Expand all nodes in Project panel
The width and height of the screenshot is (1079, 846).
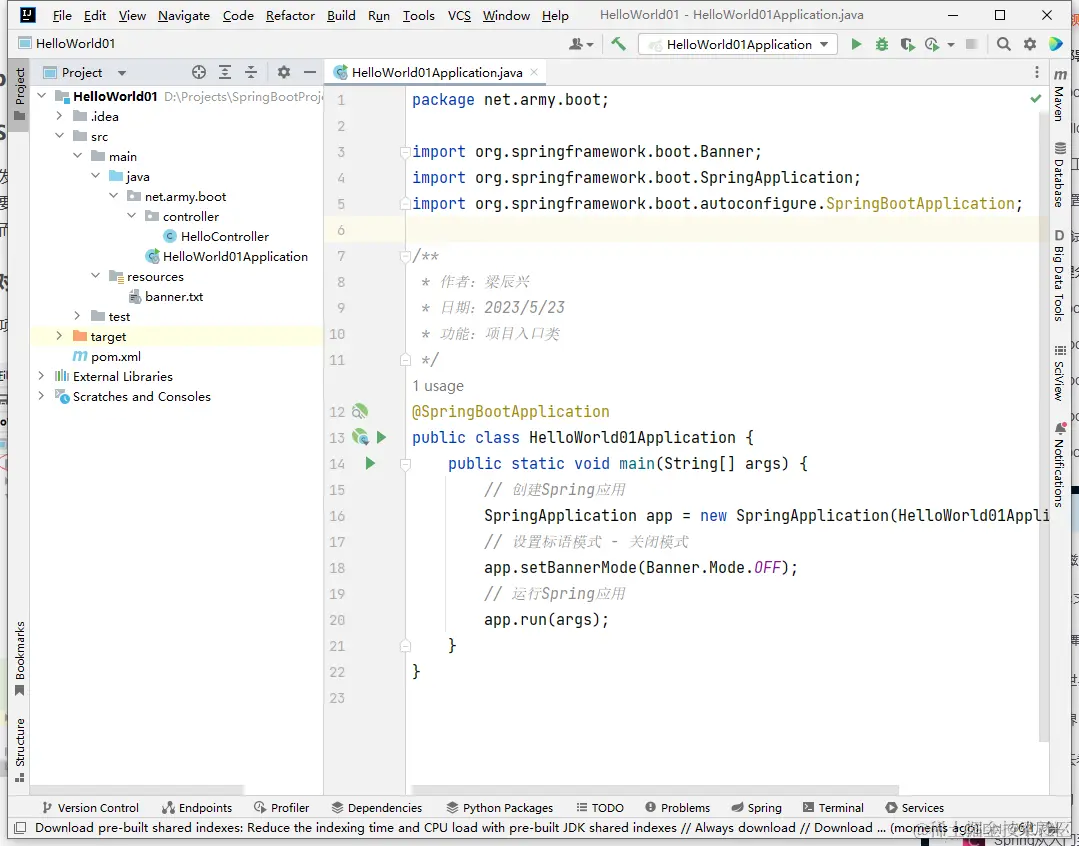coord(225,72)
